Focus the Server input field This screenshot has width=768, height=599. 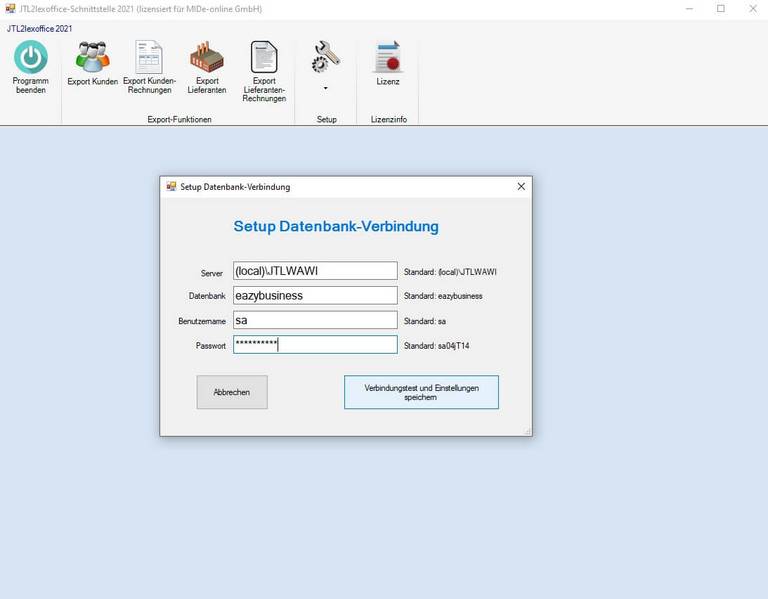point(315,271)
